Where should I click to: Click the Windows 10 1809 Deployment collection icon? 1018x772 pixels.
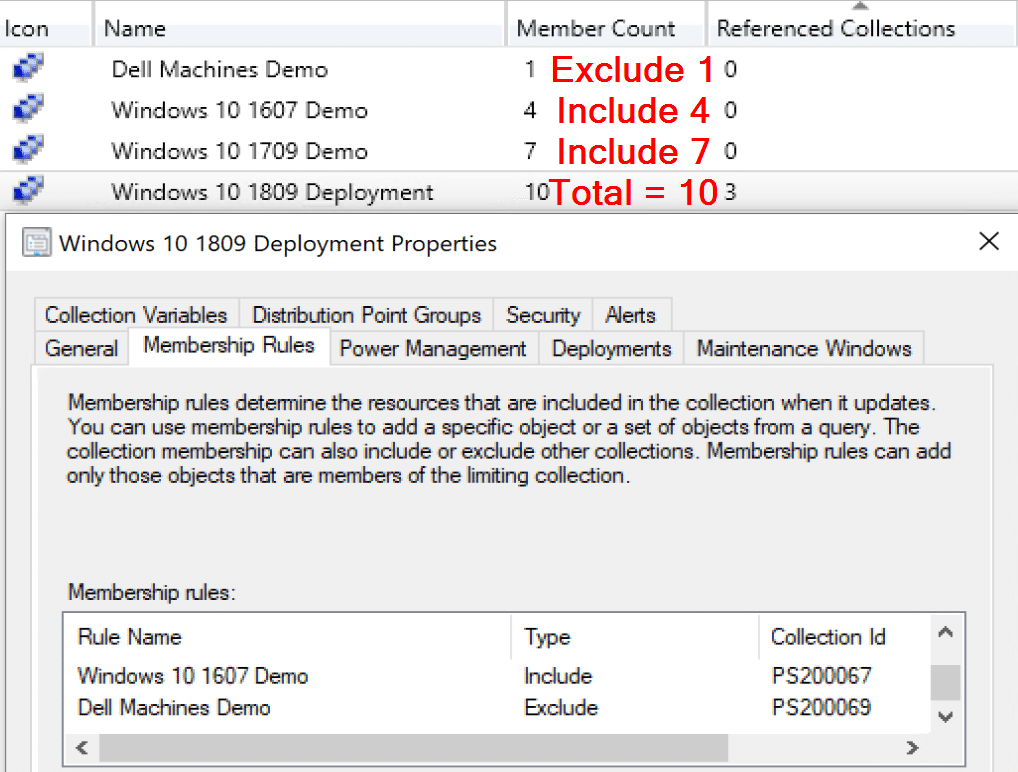[x=27, y=191]
